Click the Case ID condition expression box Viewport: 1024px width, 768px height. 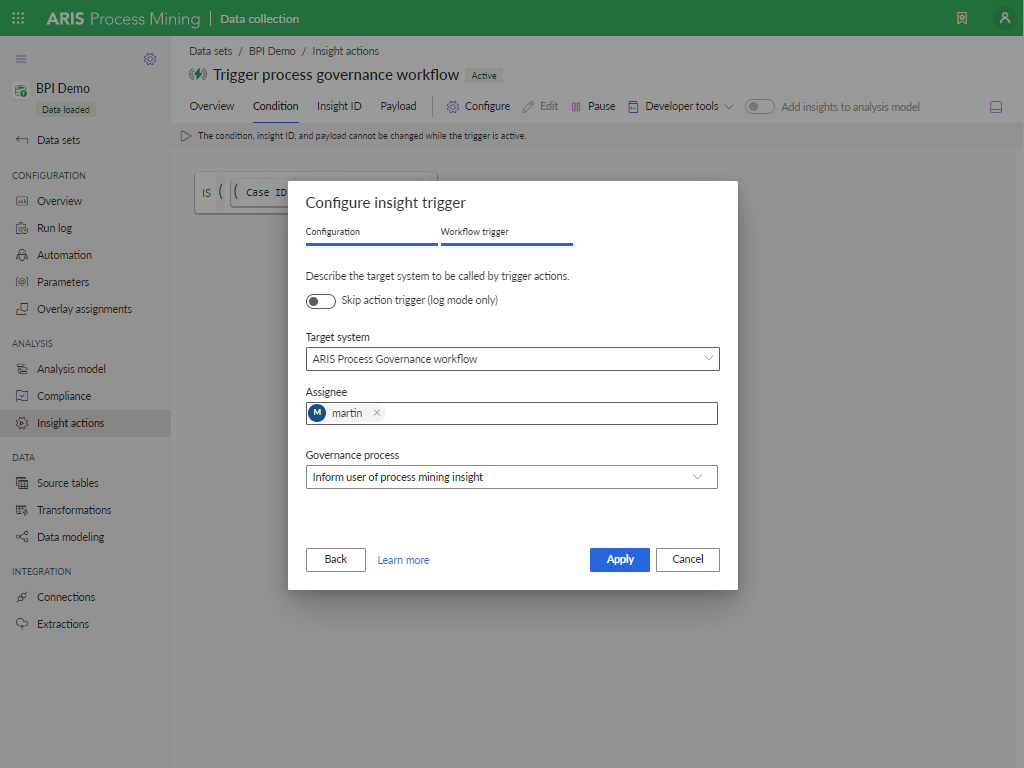coord(260,193)
